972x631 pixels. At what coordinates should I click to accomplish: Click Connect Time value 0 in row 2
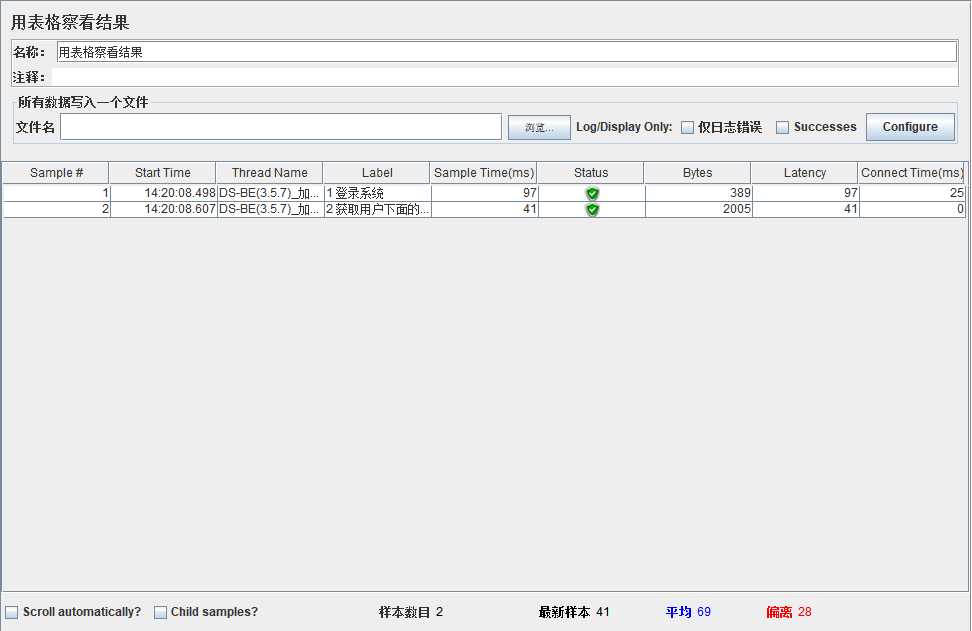[912, 210]
